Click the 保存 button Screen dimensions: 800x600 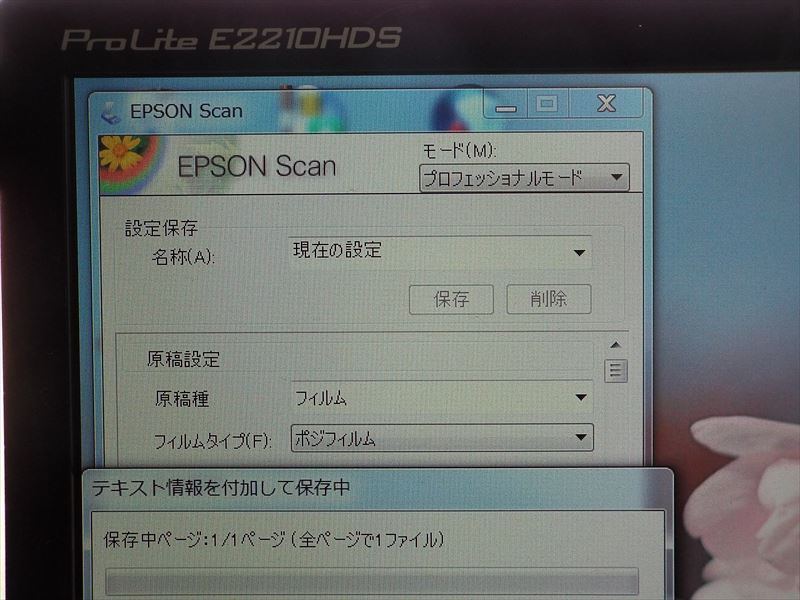(x=452, y=299)
